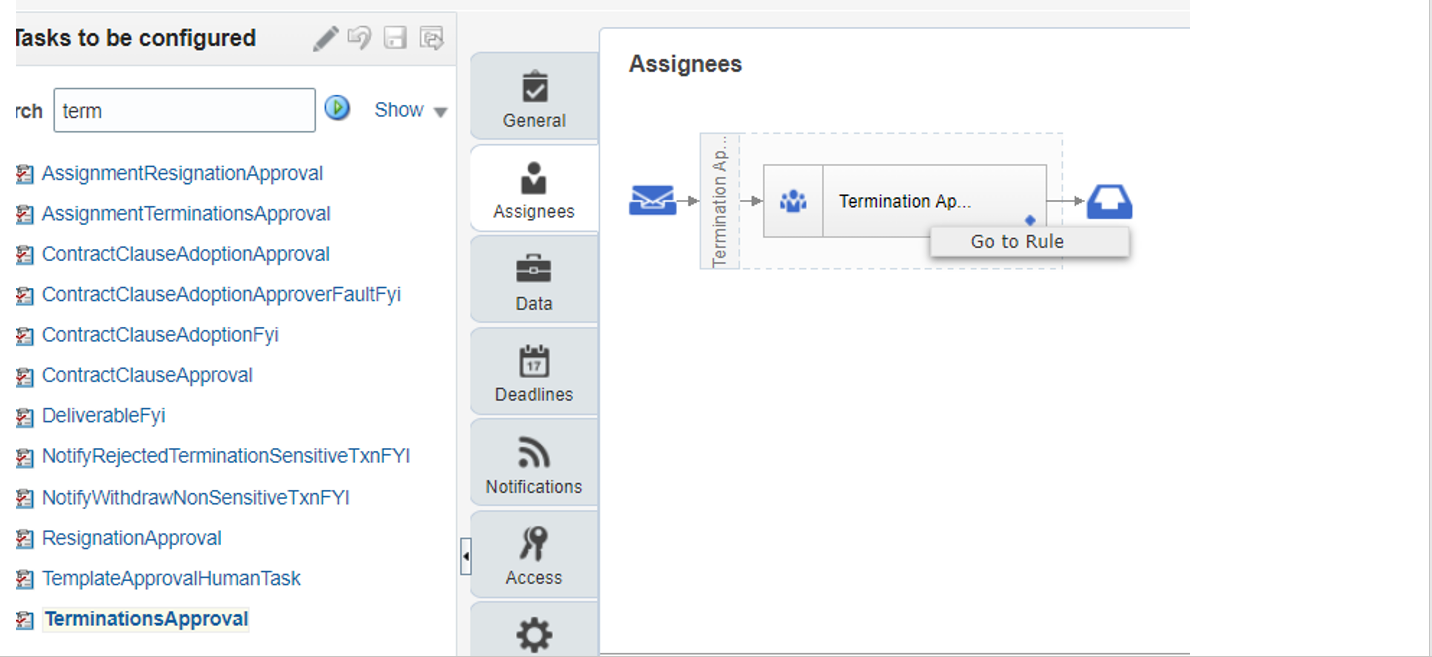Select the envelope start node in the diagram

653,200
